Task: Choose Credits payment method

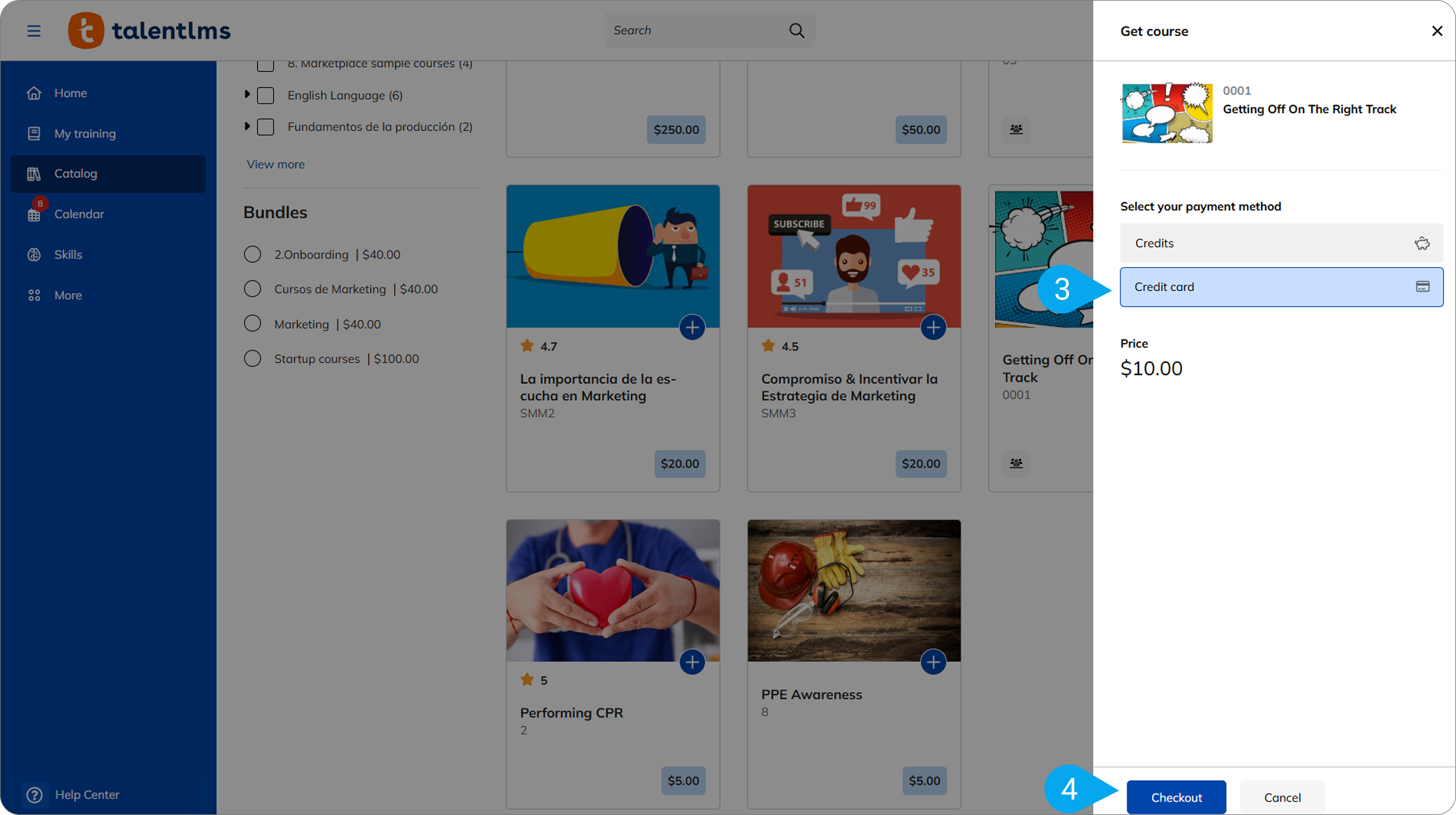Action: point(1281,243)
